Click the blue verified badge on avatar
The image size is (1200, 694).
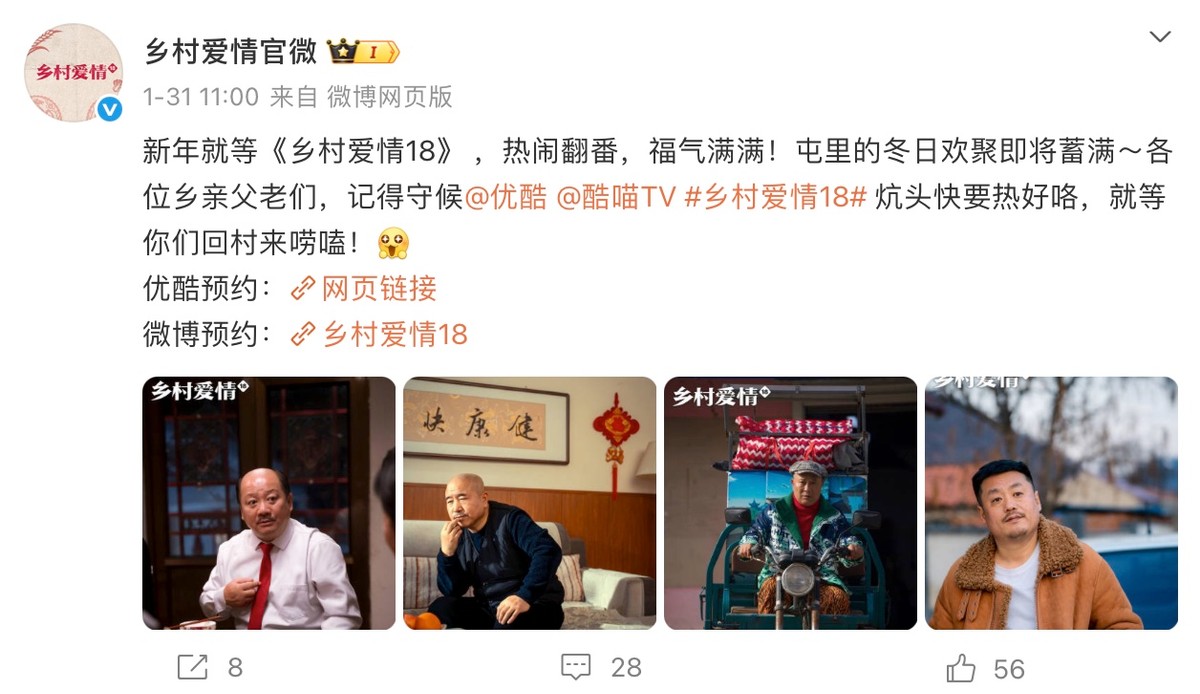coord(109,109)
